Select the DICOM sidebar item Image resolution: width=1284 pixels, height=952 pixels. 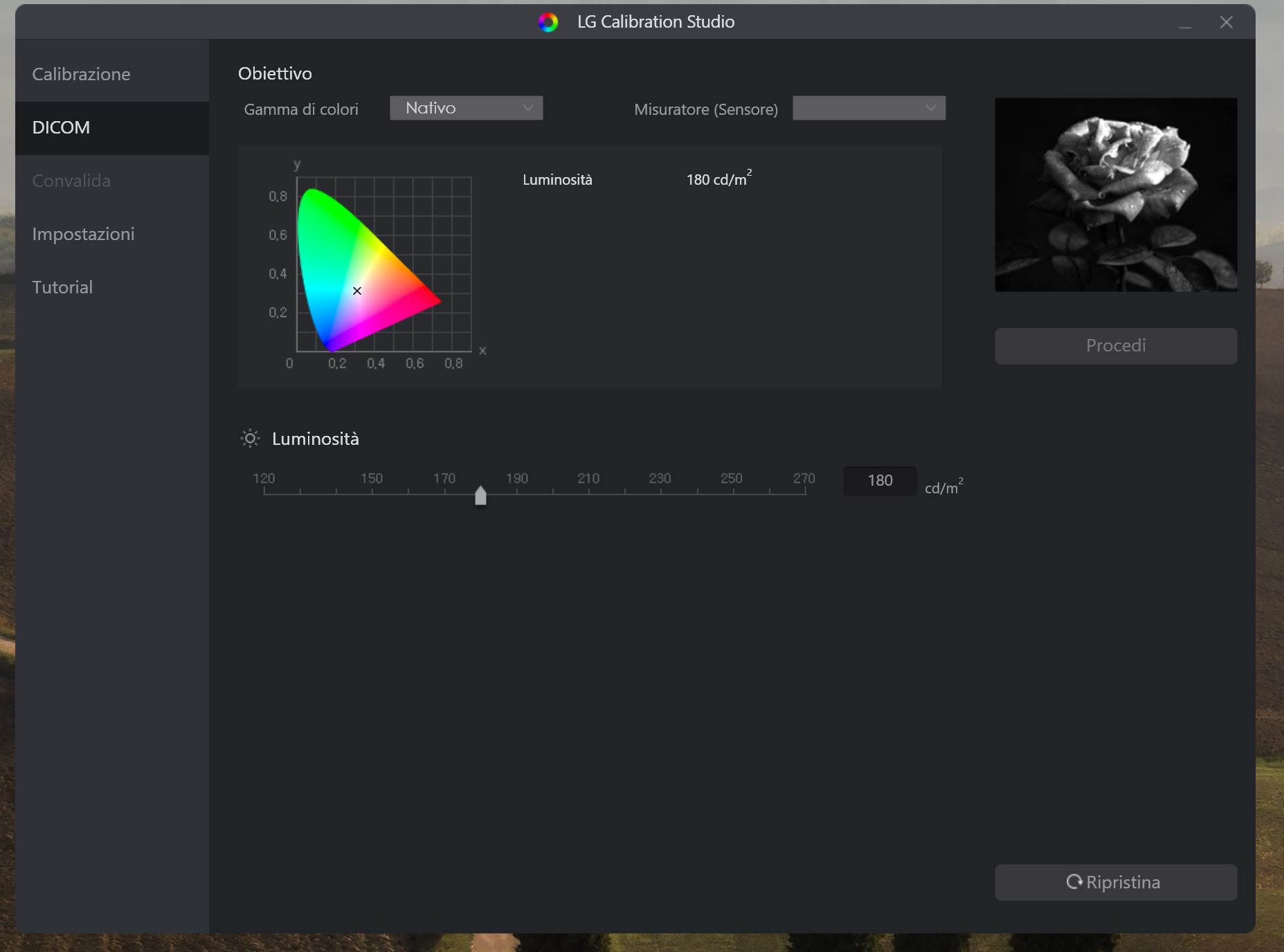pos(111,128)
